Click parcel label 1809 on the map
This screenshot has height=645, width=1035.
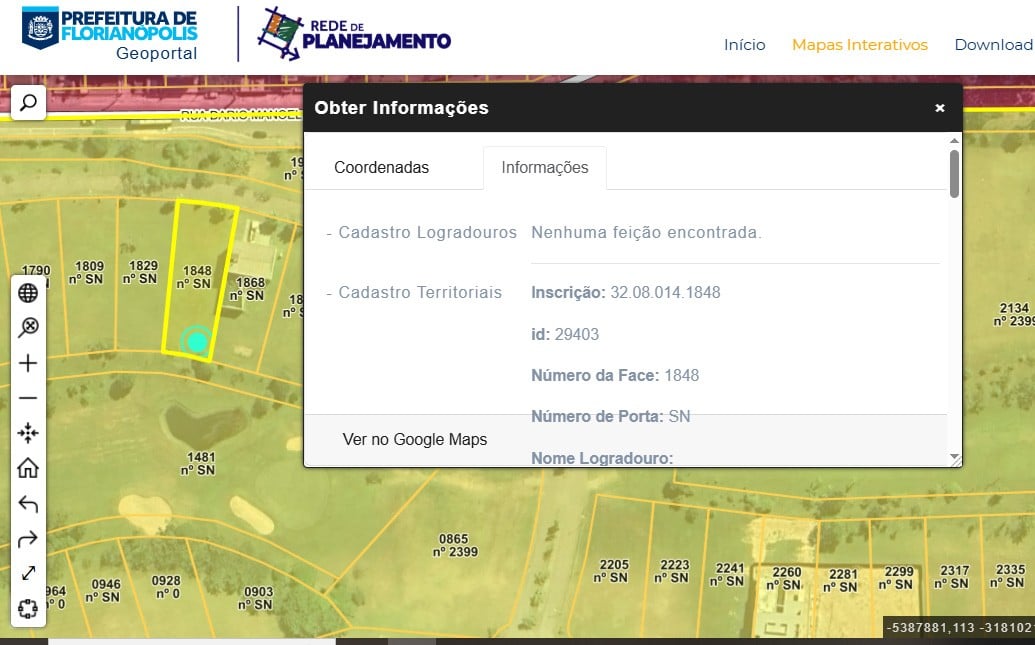coord(87,273)
